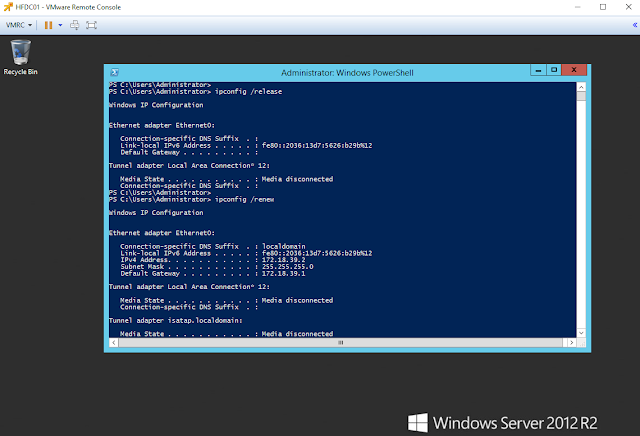The height and width of the screenshot is (436, 640).
Task: Click the PowerShell window resize grip corner
Action: (581, 343)
